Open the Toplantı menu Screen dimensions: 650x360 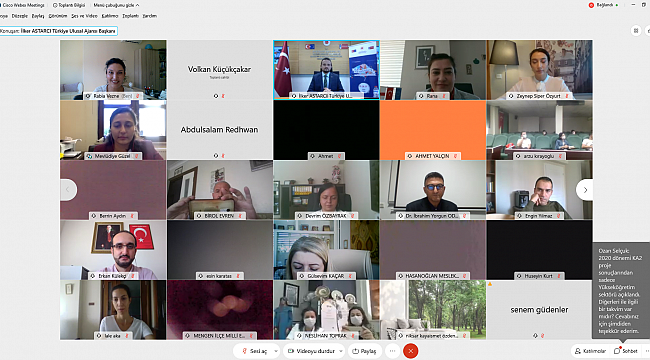pyautogui.click(x=131, y=16)
